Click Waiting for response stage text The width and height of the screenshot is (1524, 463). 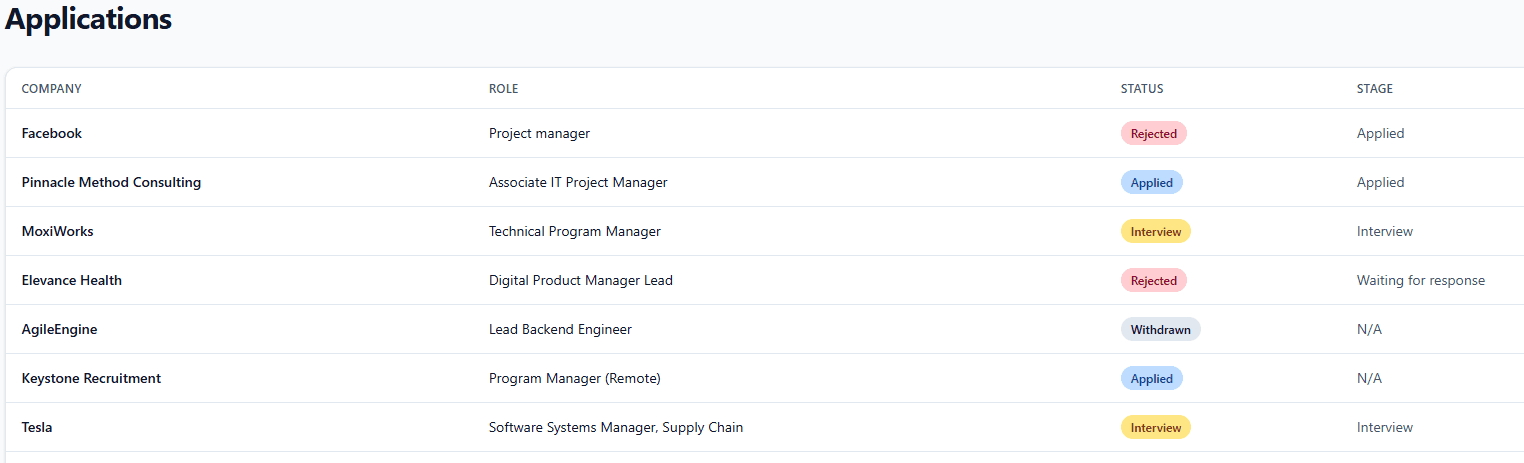1421,280
